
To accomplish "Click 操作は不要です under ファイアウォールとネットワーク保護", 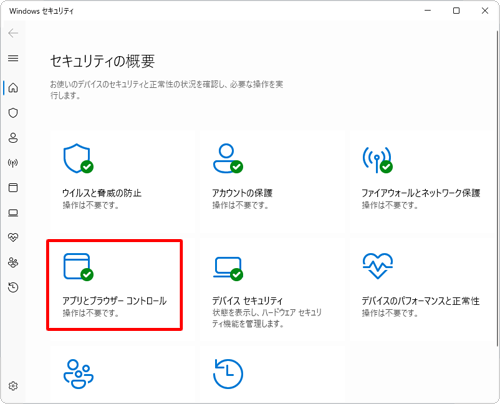I will pos(390,205).
